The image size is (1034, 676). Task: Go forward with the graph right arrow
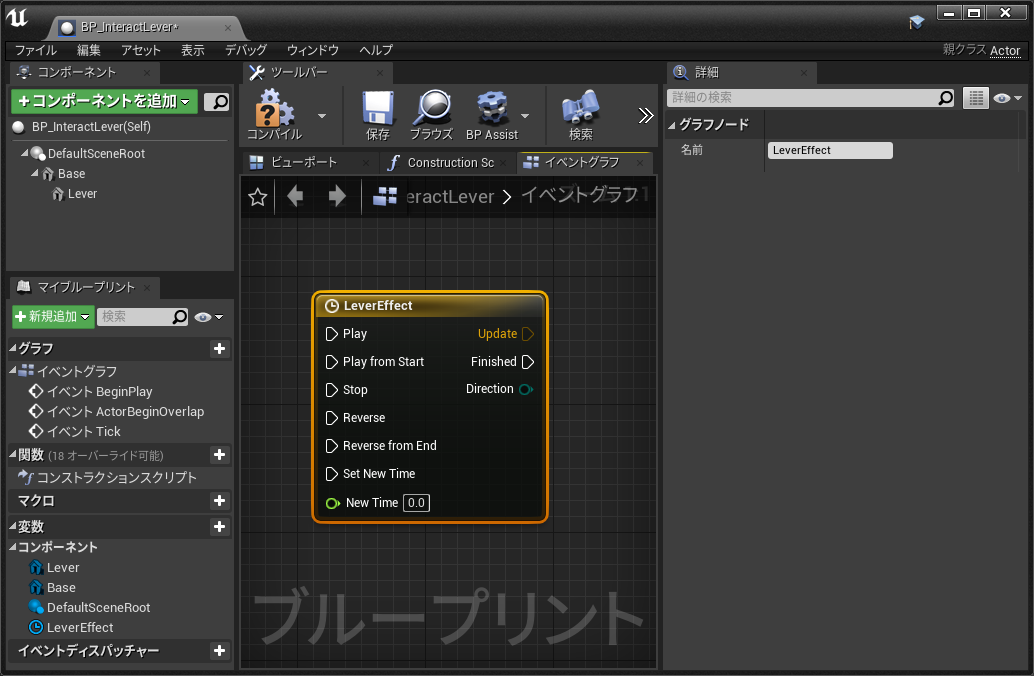[x=337, y=196]
